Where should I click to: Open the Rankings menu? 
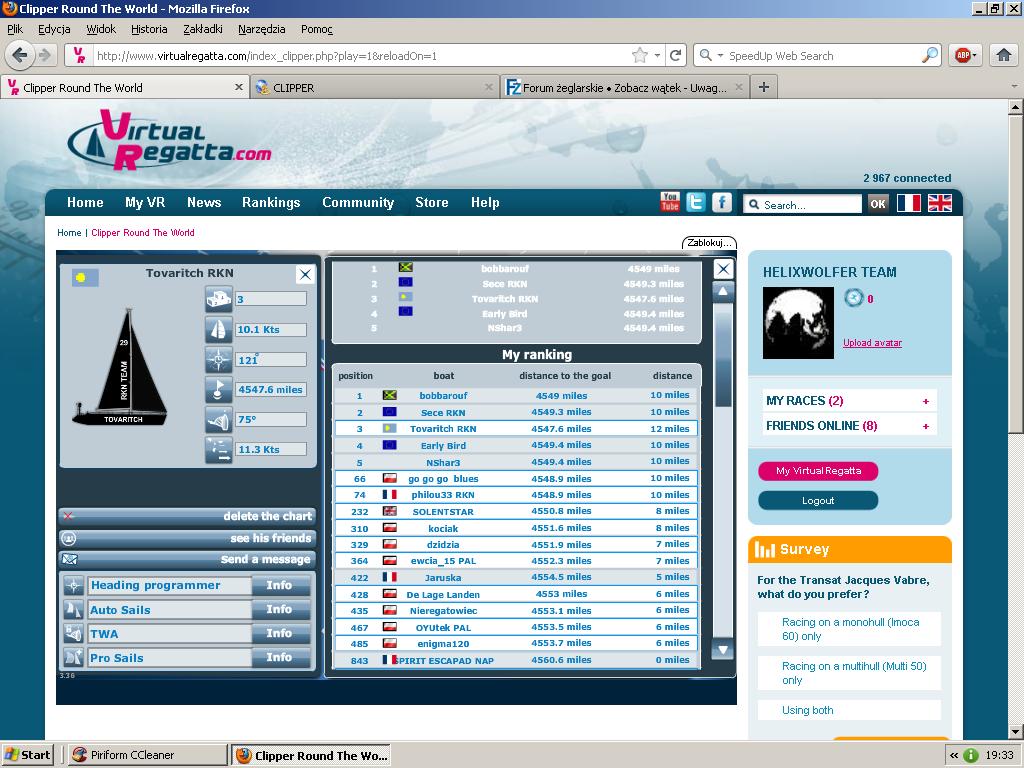pyautogui.click(x=271, y=202)
